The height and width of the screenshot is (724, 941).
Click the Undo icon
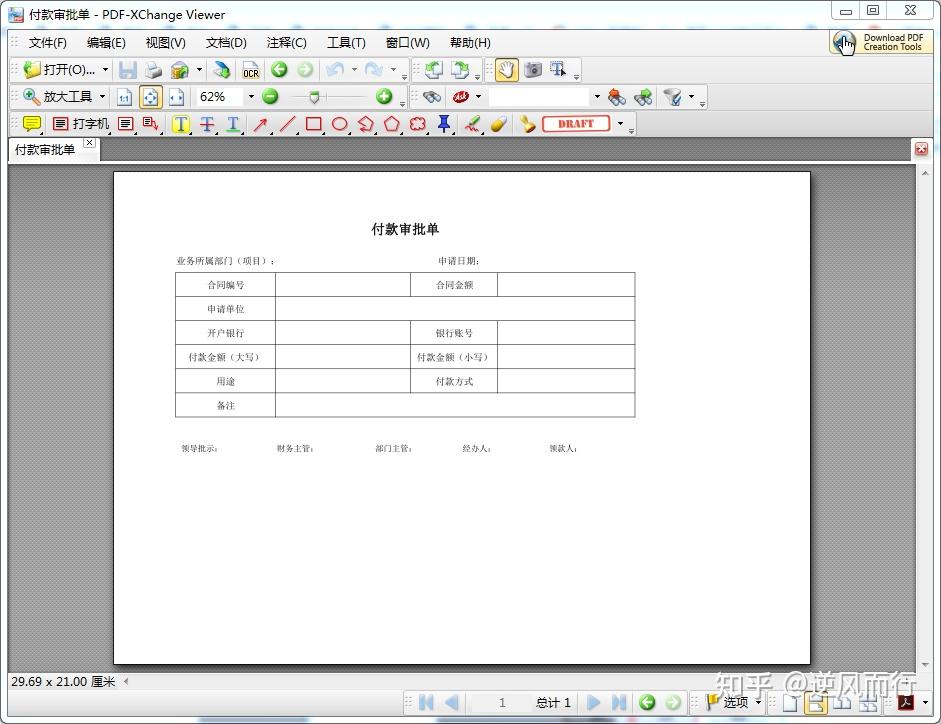335,70
